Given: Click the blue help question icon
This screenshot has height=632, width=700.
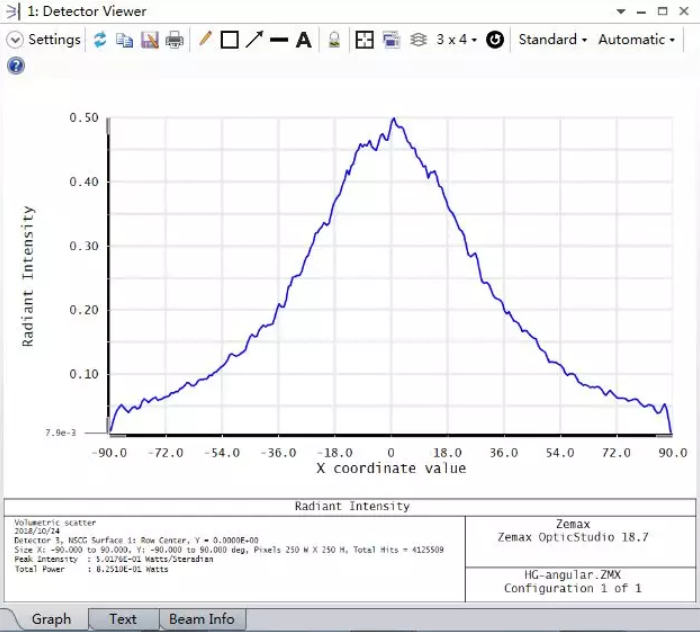Looking at the screenshot, I should (16, 66).
